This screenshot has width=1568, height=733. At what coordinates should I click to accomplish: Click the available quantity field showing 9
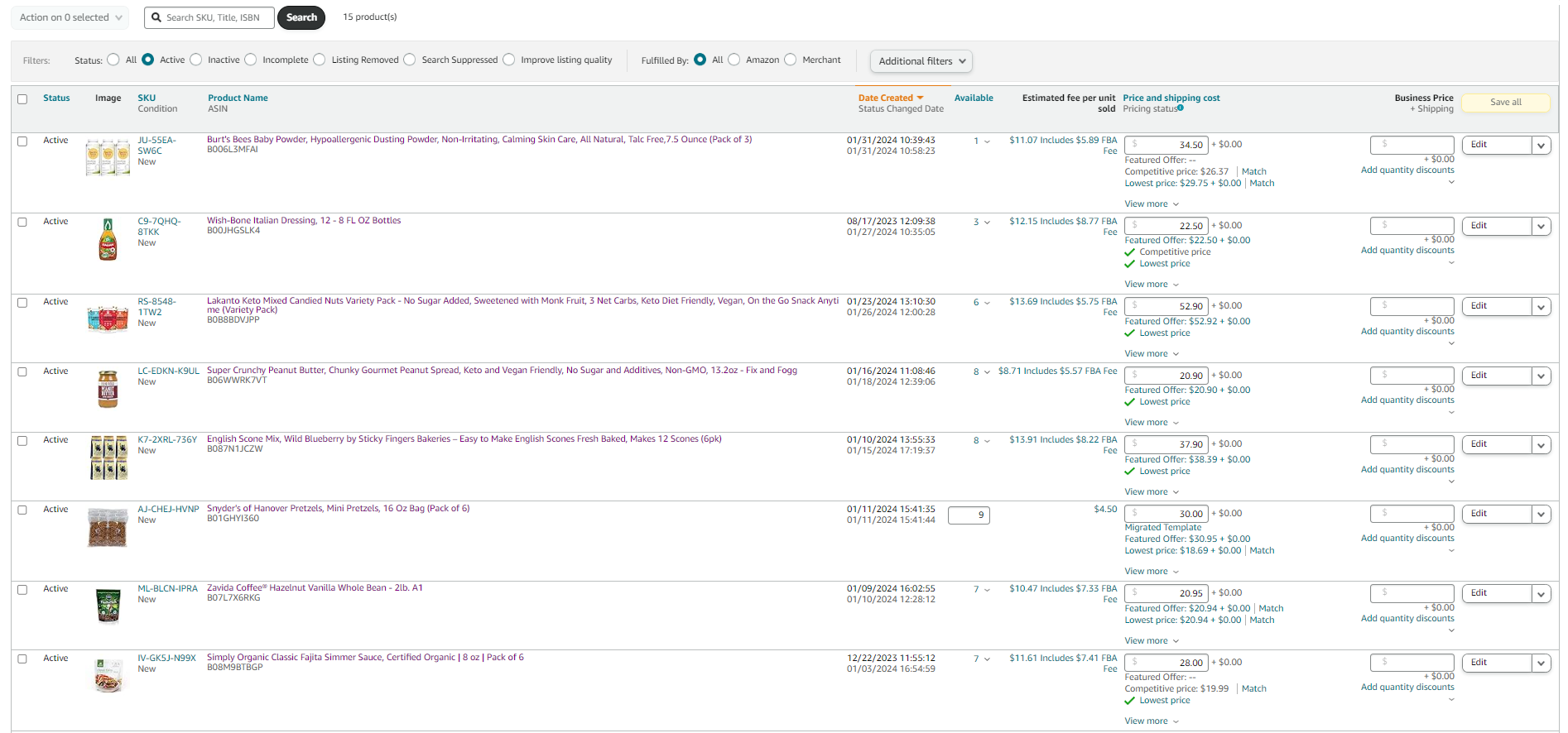(x=969, y=515)
